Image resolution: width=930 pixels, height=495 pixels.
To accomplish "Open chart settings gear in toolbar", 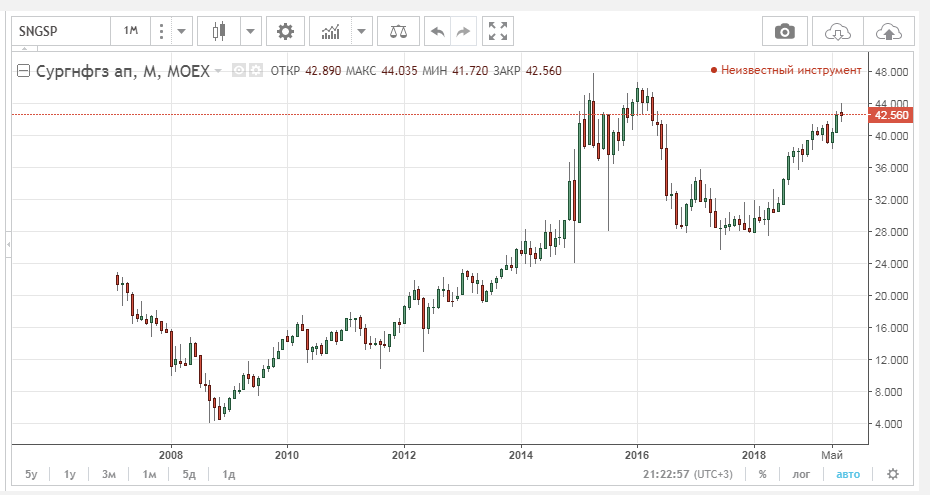I will point(285,31).
